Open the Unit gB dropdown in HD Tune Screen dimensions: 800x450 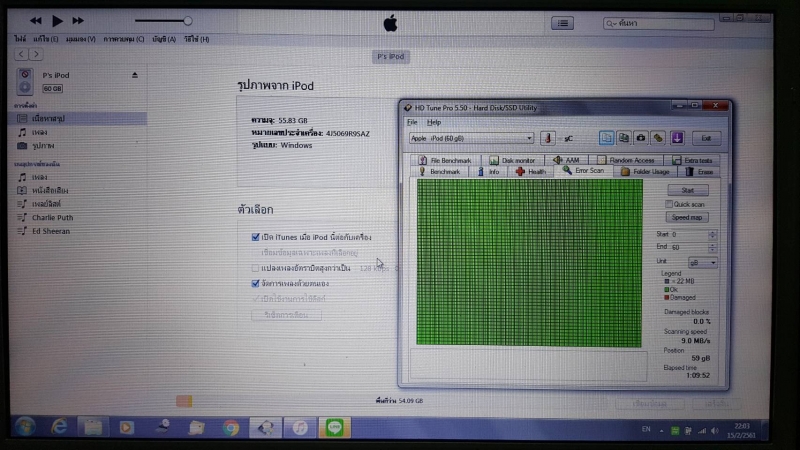(x=703, y=262)
